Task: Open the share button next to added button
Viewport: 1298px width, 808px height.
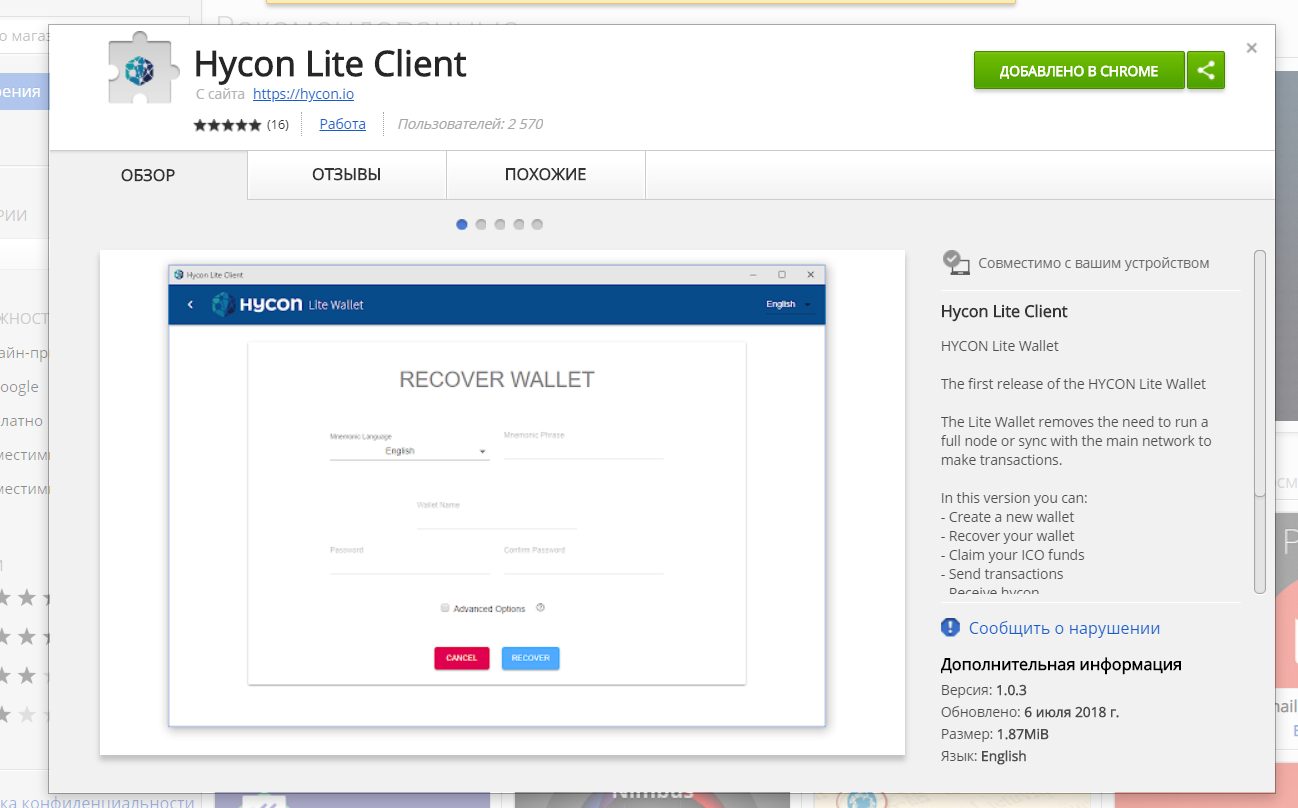Action: 1206,71
